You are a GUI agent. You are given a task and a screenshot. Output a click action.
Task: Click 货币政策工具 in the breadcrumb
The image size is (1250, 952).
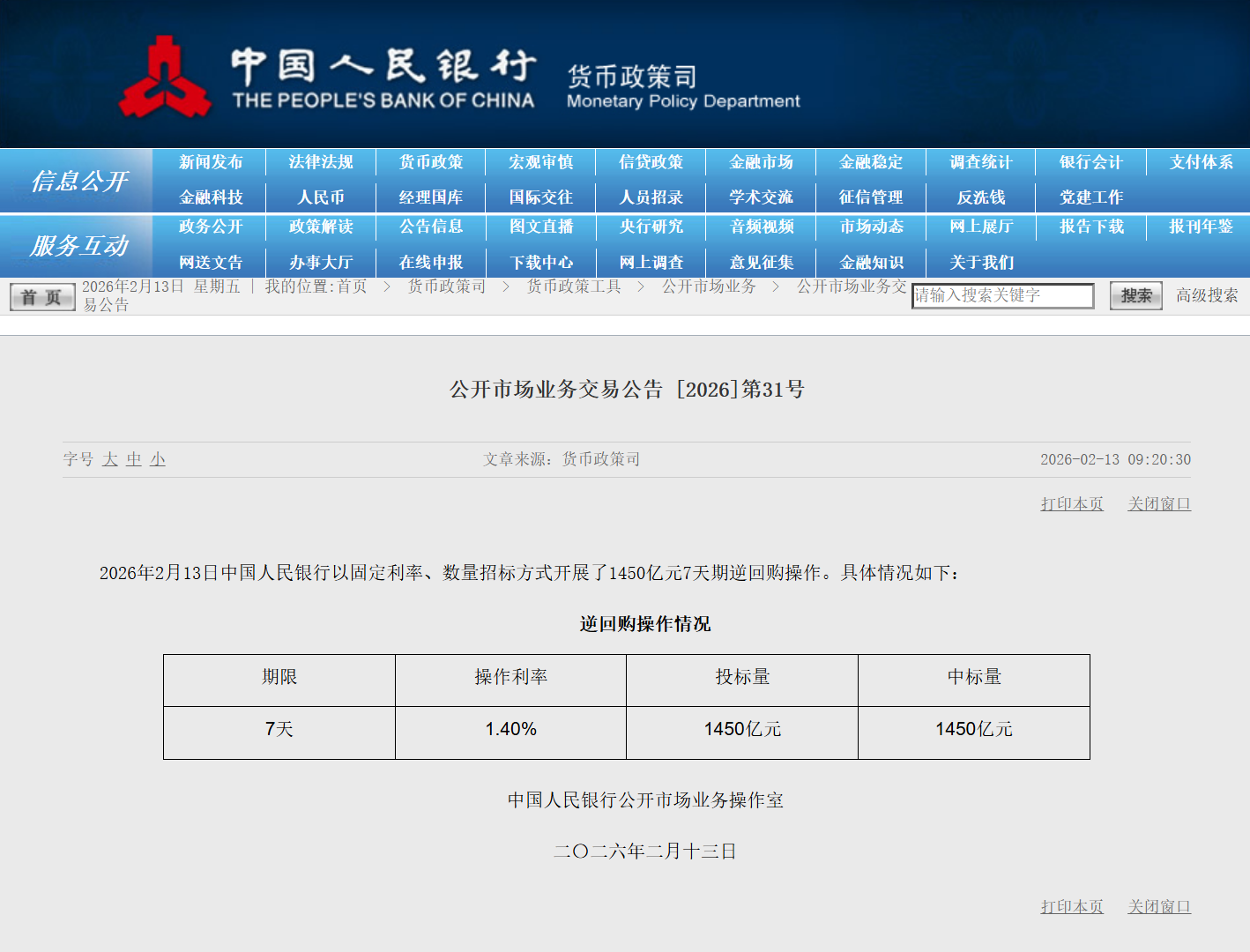(574, 286)
